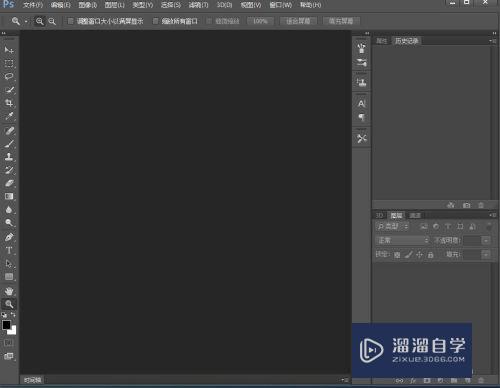The height and width of the screenshot is (388, 500).
Task: Open the Timeline panel flyout menu
Action: click(x=345, y=380)
